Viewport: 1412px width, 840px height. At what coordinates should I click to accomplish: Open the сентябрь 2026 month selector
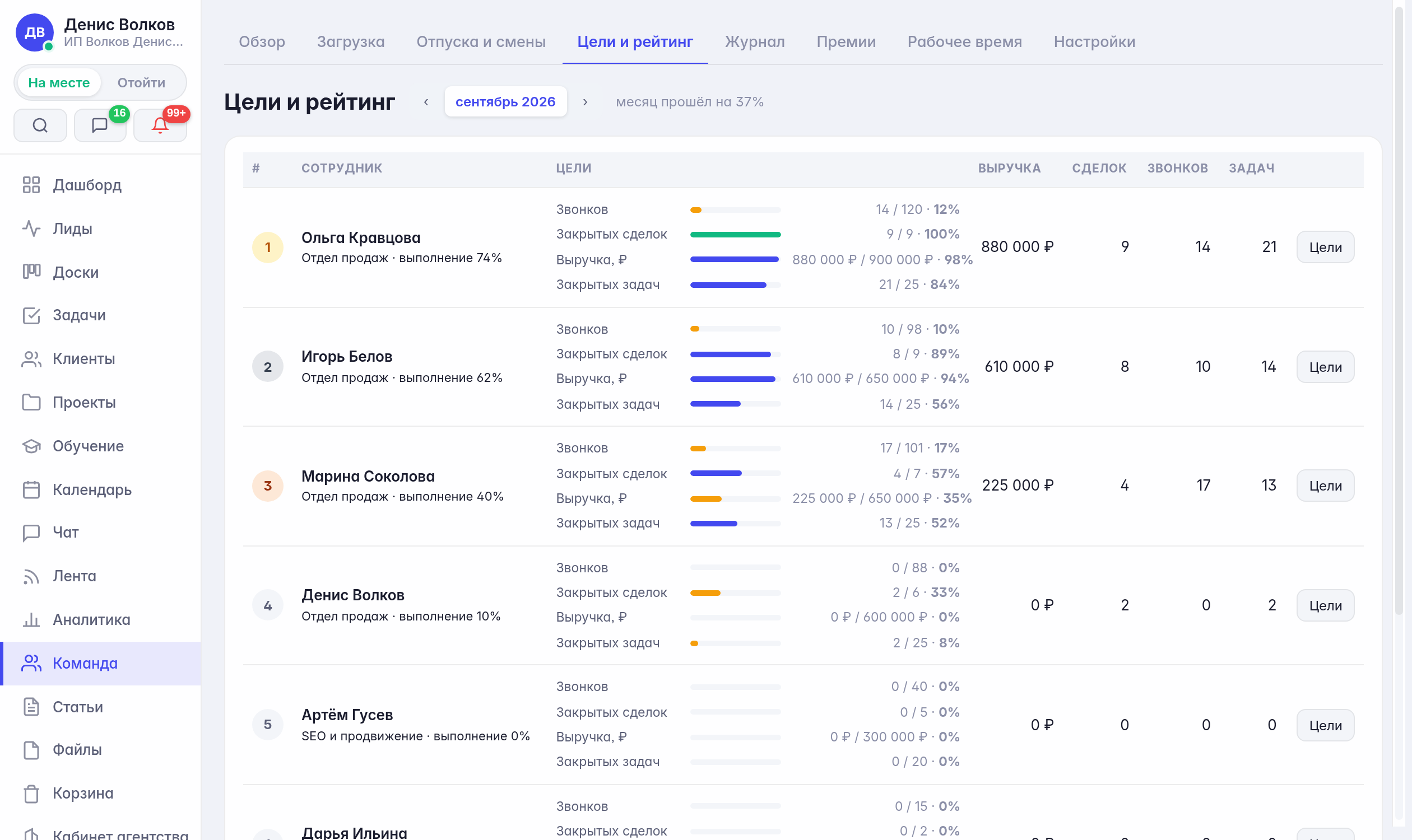pos(505,102)
